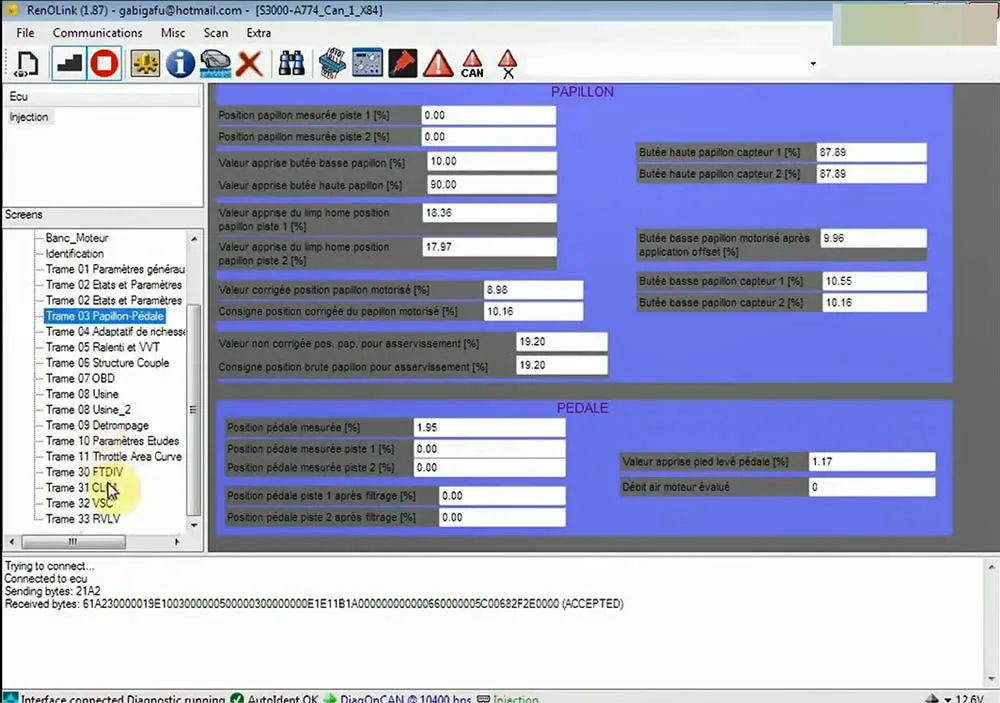Click the CAN warning triangle icon
The width and height of the screenshot is (1000, 703).
[x=472, y=63]
